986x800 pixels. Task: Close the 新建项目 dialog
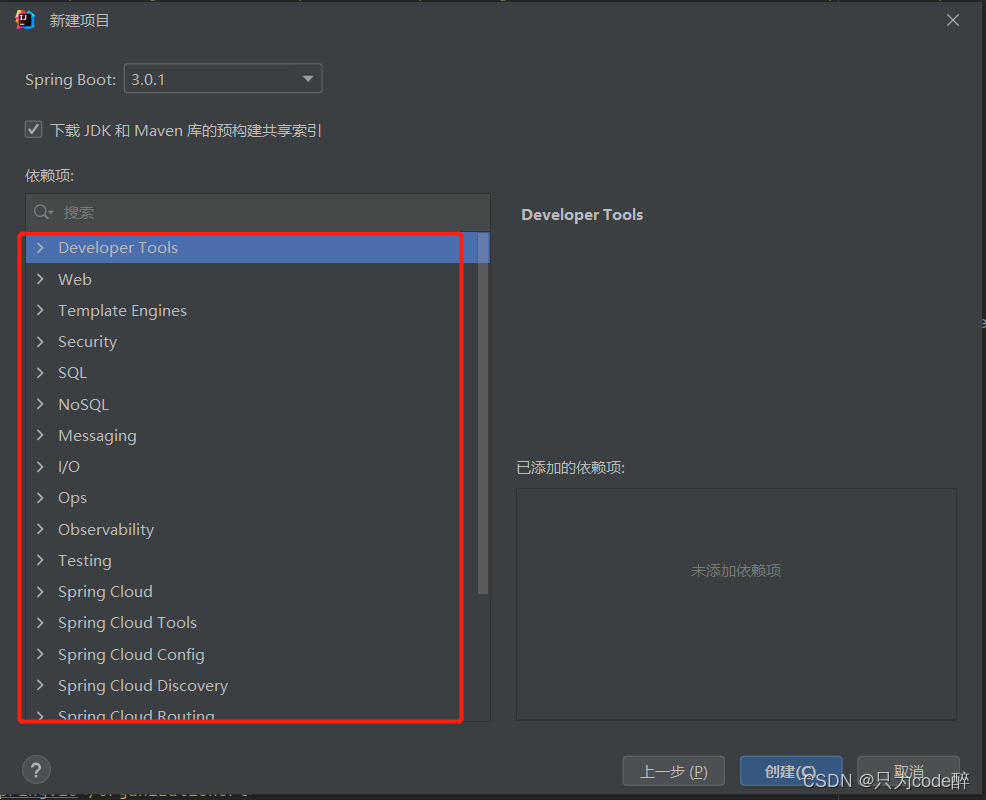[x=953, y=20]
